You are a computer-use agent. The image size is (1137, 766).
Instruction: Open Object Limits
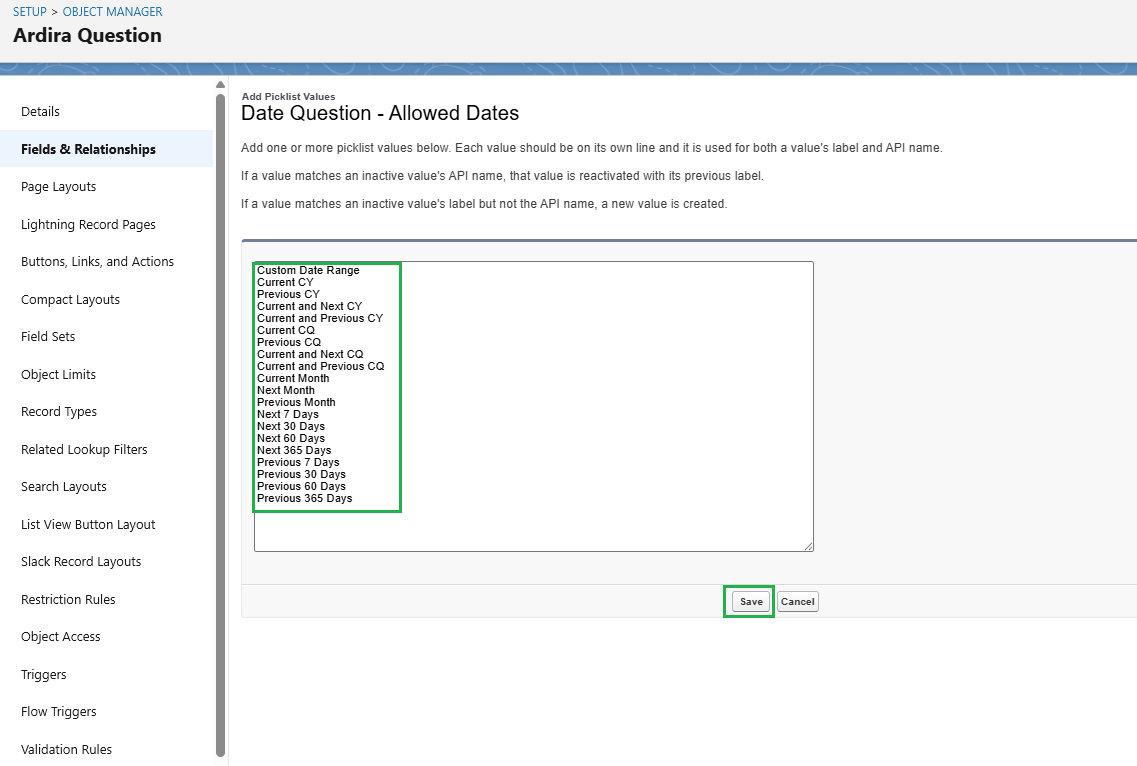tap(56, 374)
